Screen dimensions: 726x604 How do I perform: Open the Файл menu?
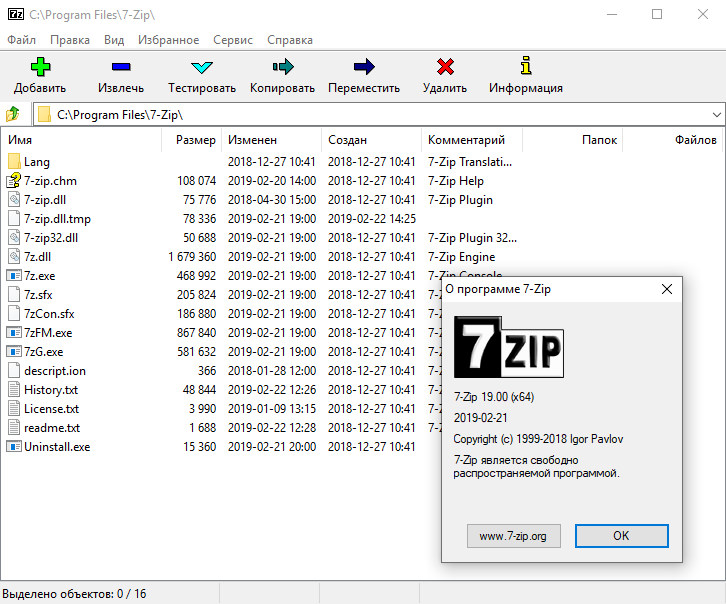[x=21, y=40]
